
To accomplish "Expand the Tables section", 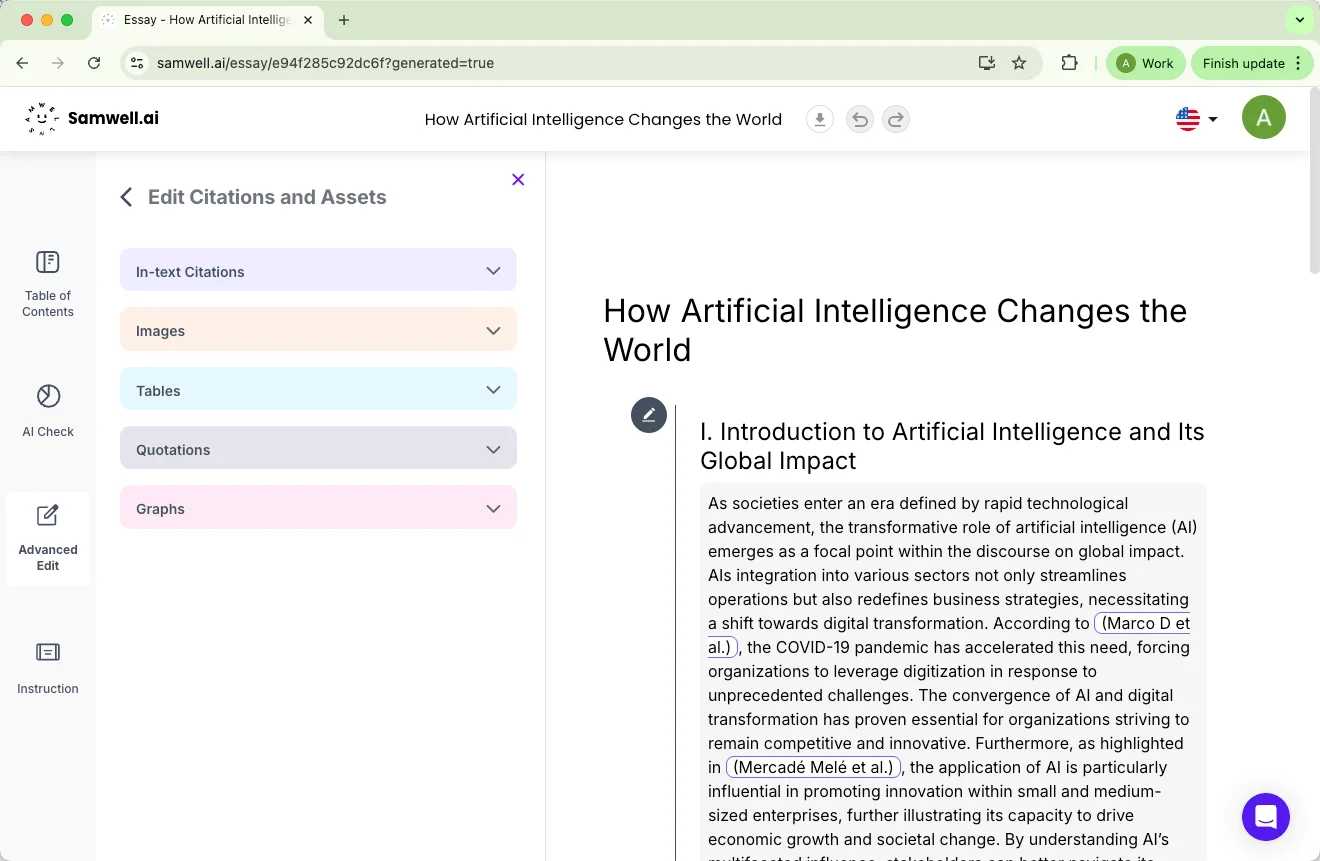I will tap(318, 390).
